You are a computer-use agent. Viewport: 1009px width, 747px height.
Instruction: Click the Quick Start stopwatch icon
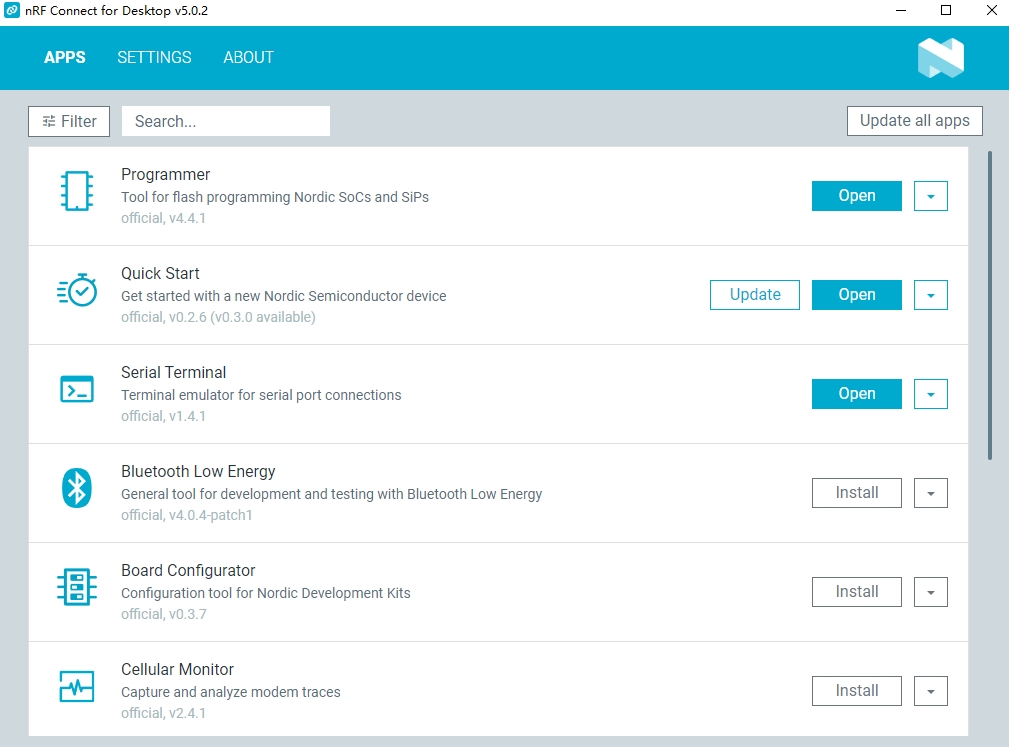pos(77,290)
